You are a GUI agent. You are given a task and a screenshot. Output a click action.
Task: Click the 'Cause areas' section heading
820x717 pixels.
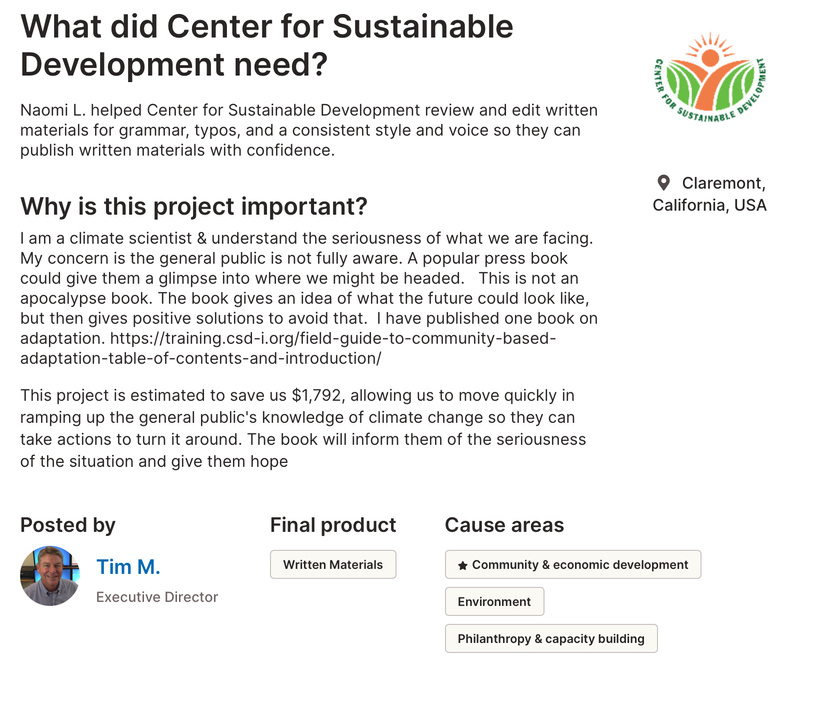coord(504,525)
